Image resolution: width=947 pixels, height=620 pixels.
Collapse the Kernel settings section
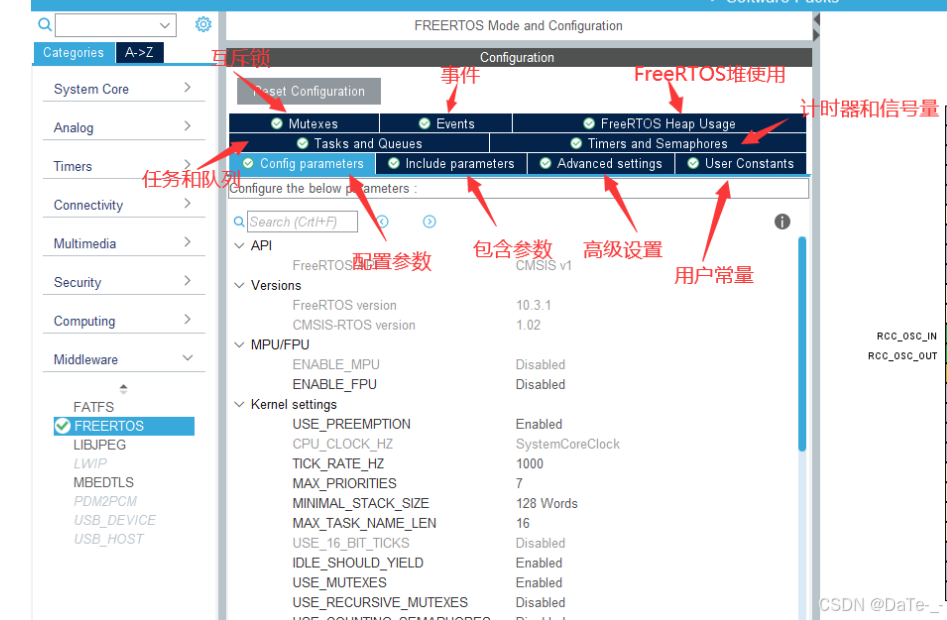coord(239,404)
